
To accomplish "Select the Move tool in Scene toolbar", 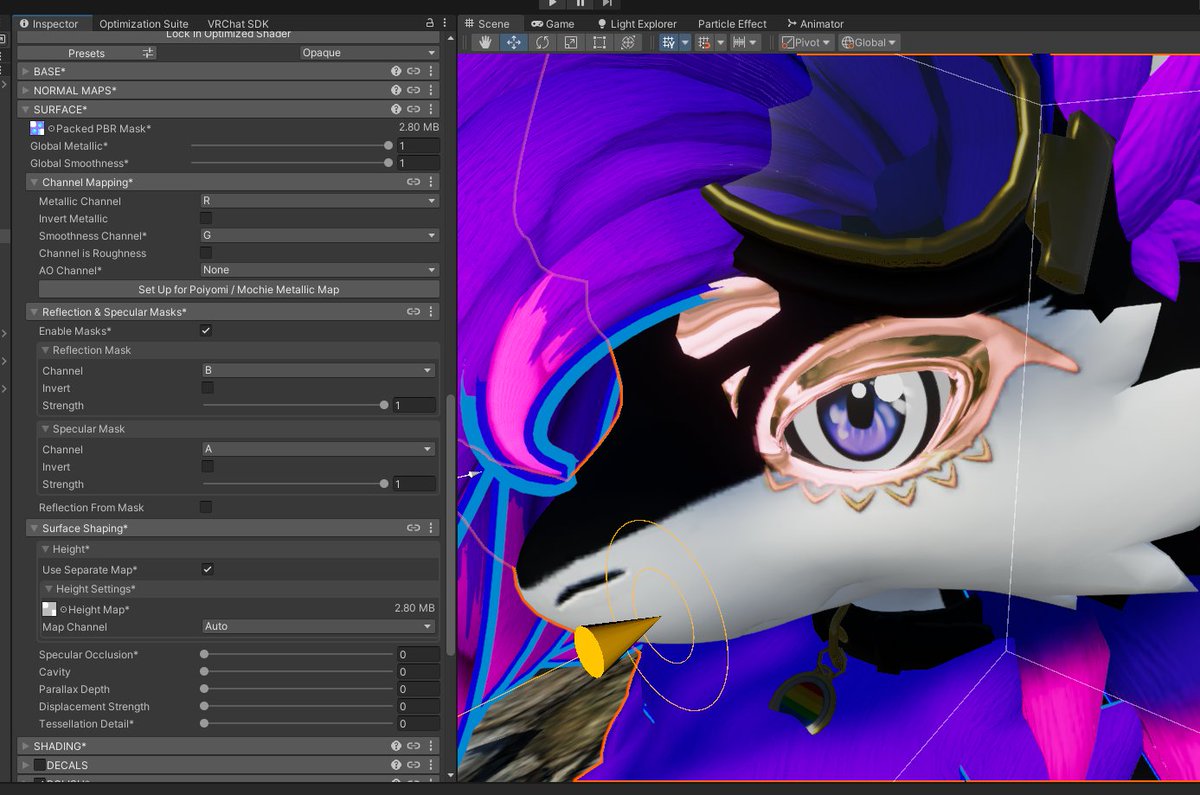I will pos(514,42).
